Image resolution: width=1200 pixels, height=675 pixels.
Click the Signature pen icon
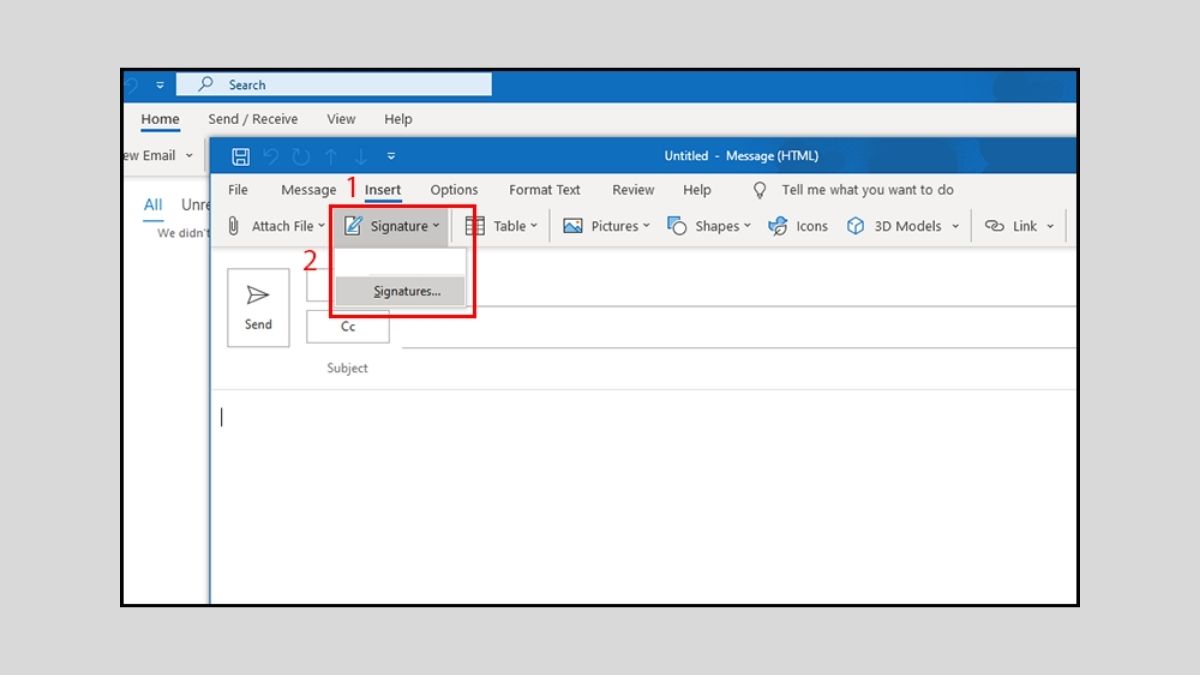click(353, 226)
